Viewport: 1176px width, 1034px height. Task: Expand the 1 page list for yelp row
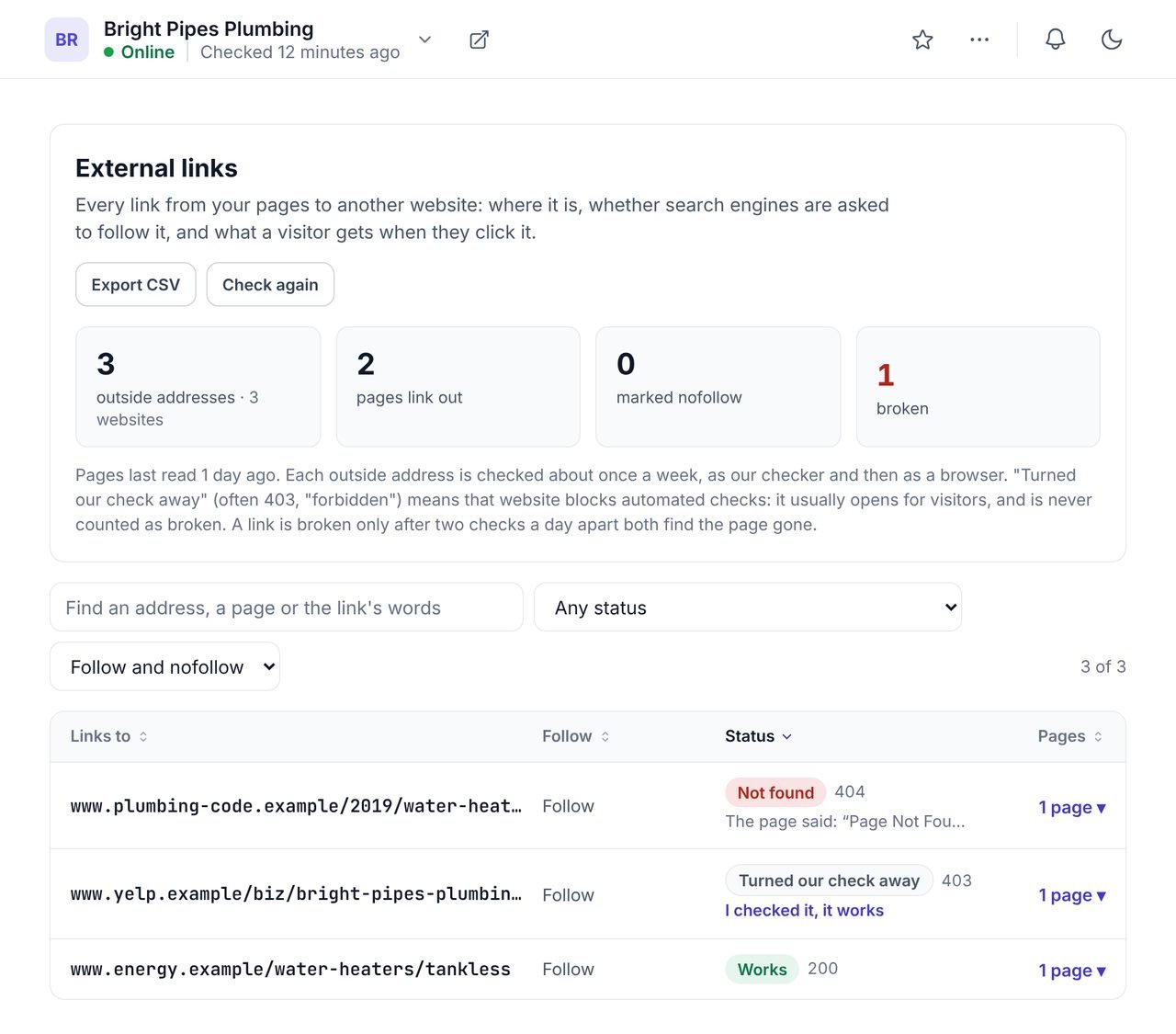tap(1072, 895)
